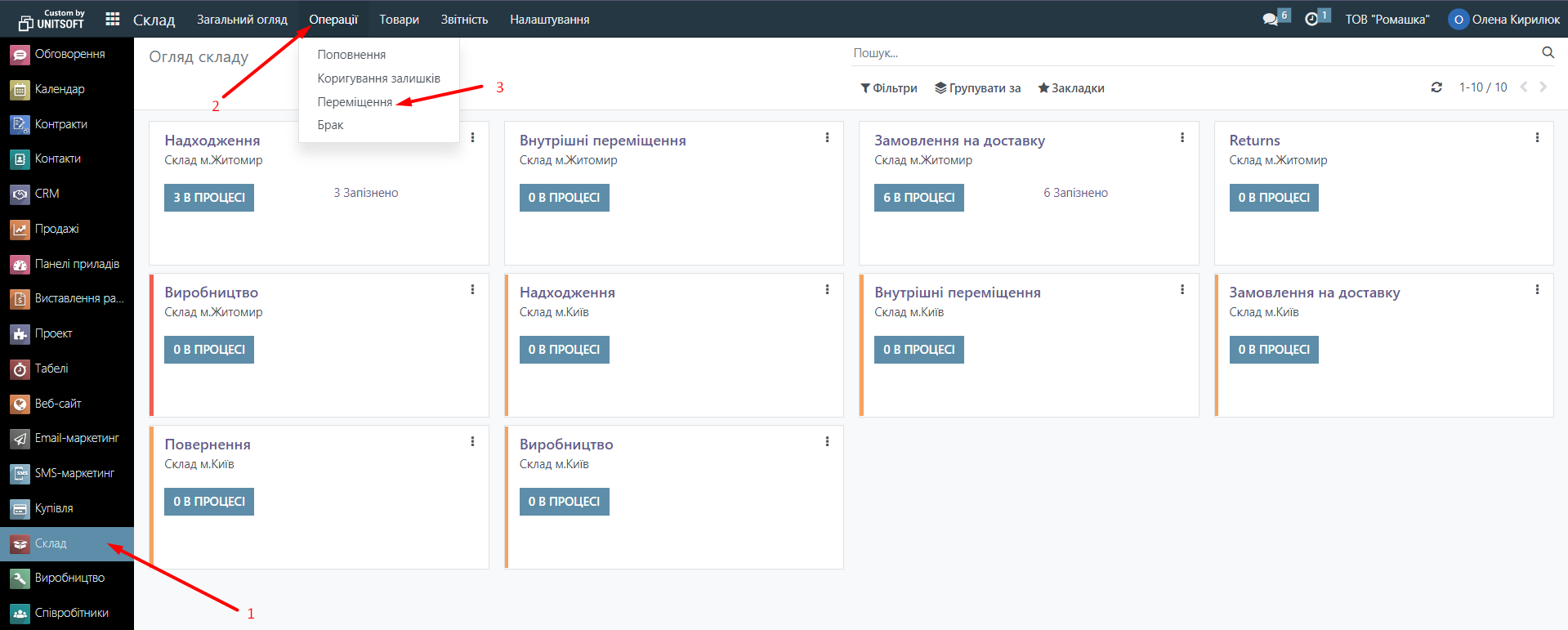1568x630 pixels.
Task: Expand the Фільтри dropdown
Action: (x=889, y=88)
